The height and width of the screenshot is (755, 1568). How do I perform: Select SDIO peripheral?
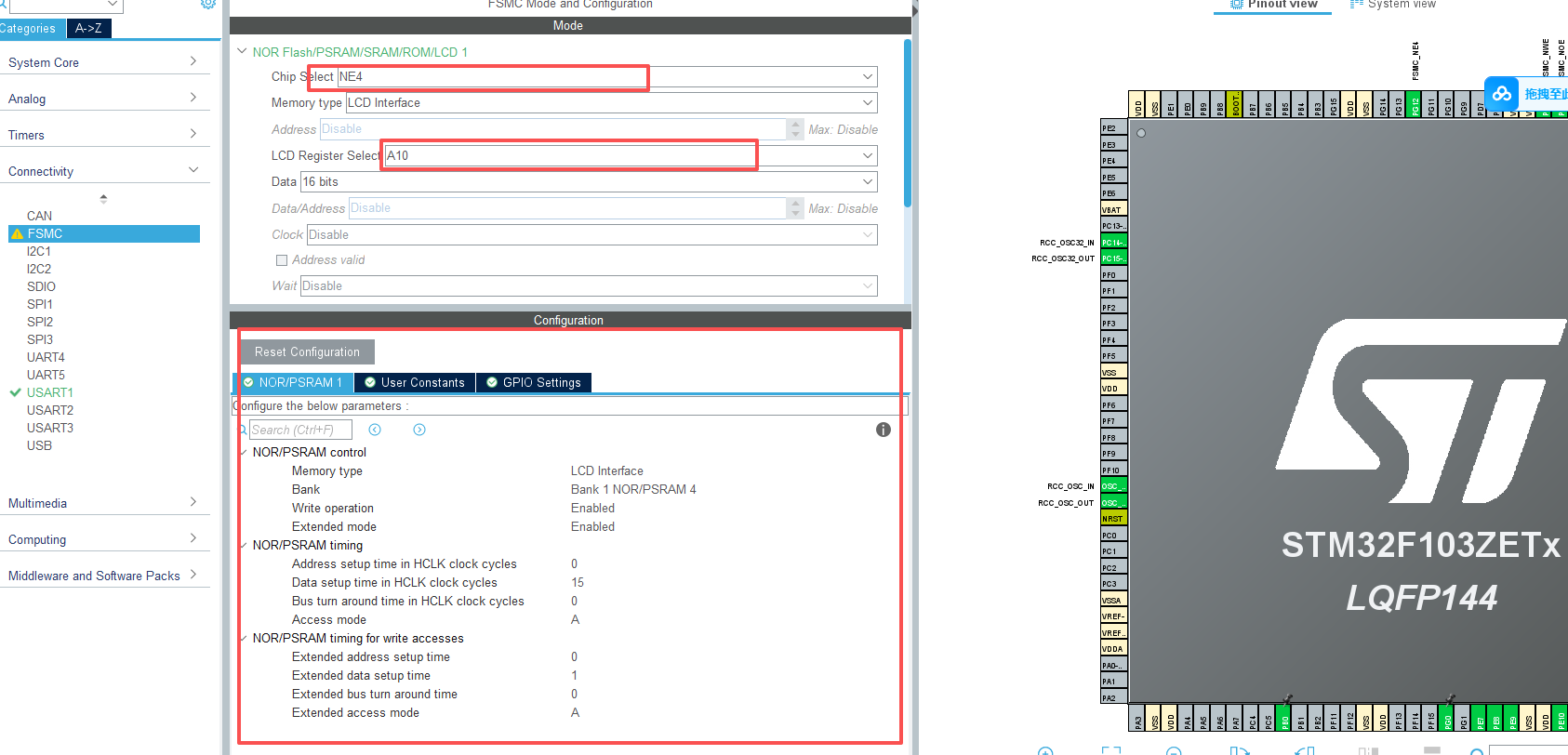tap(41, 286)
